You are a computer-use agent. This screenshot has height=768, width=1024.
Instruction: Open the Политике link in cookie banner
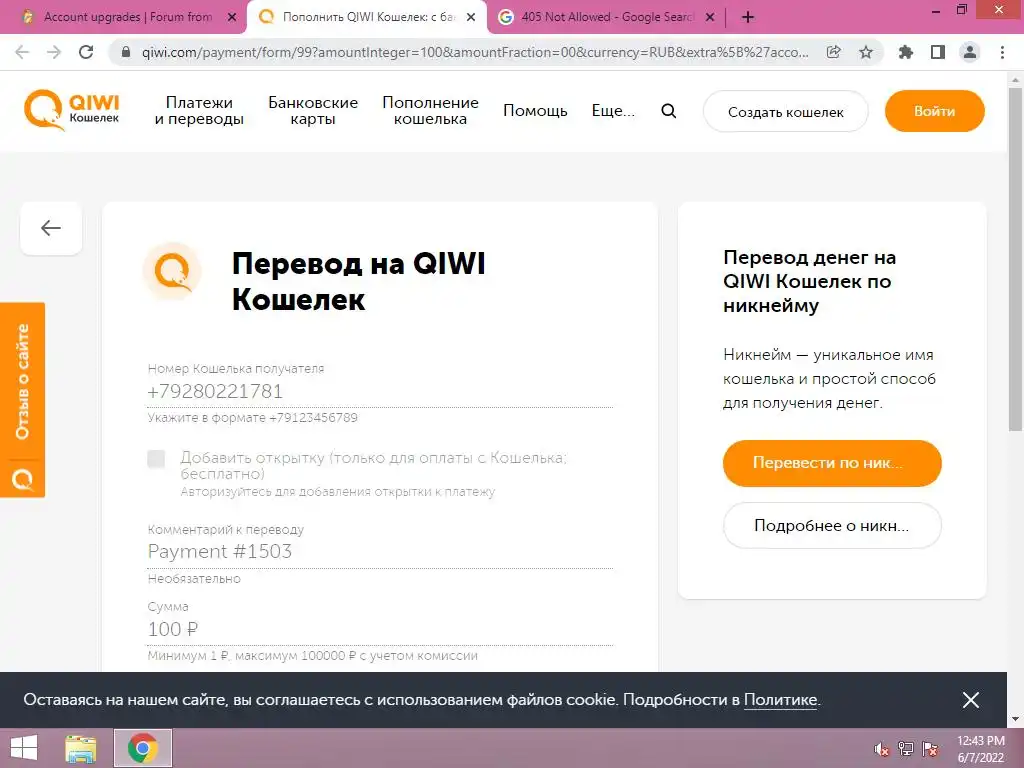(x=780, y=700)
